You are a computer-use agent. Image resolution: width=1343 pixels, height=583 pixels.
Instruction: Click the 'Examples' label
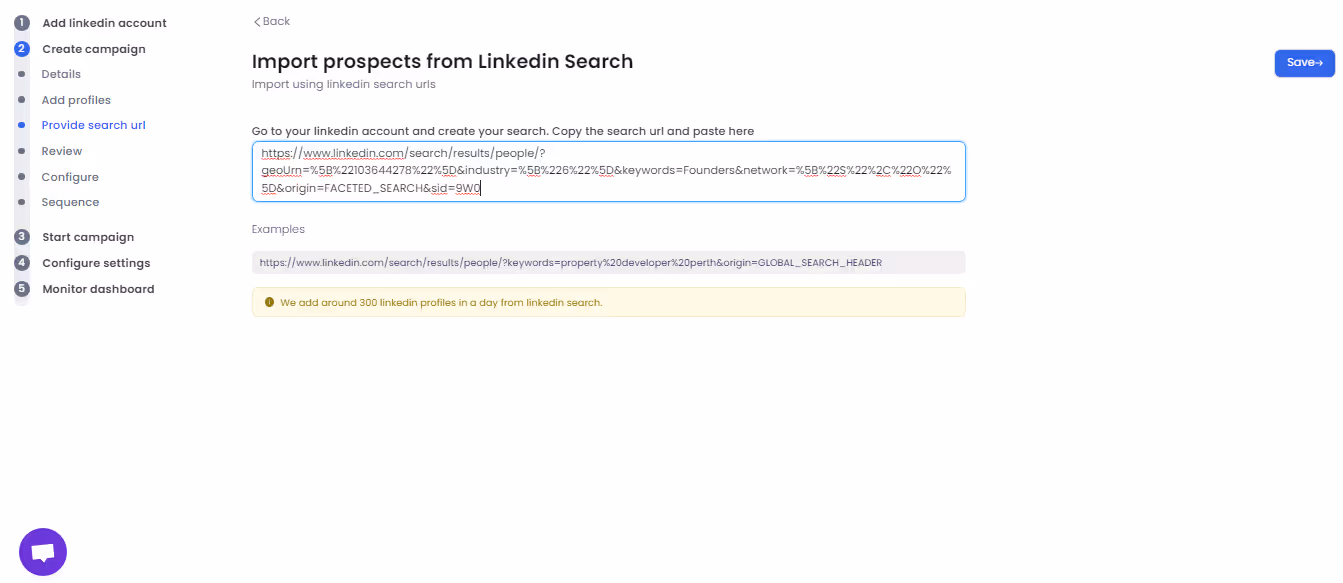coord(278,229)
